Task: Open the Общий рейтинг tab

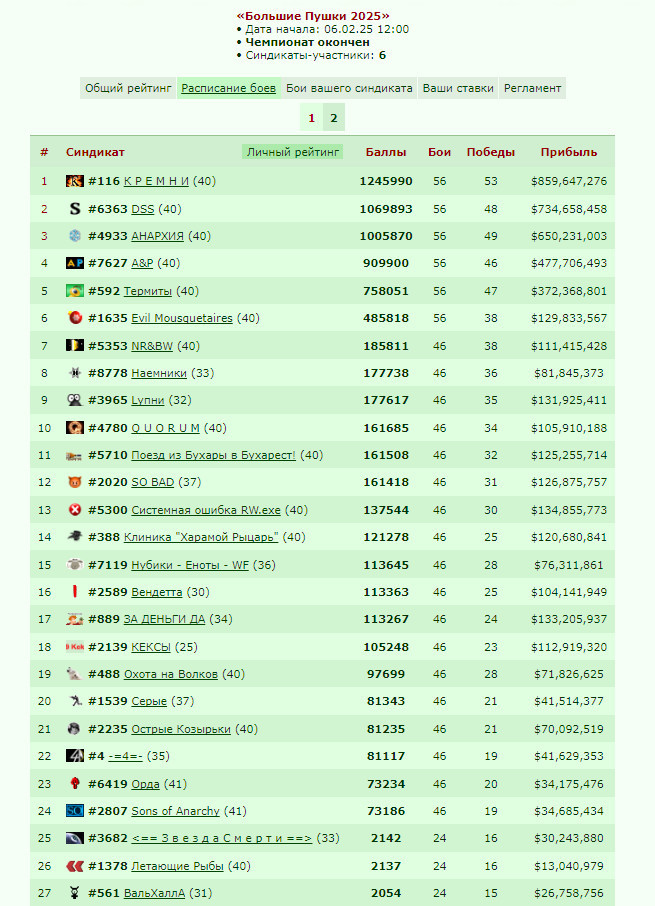Action: (x=128, y=88)
